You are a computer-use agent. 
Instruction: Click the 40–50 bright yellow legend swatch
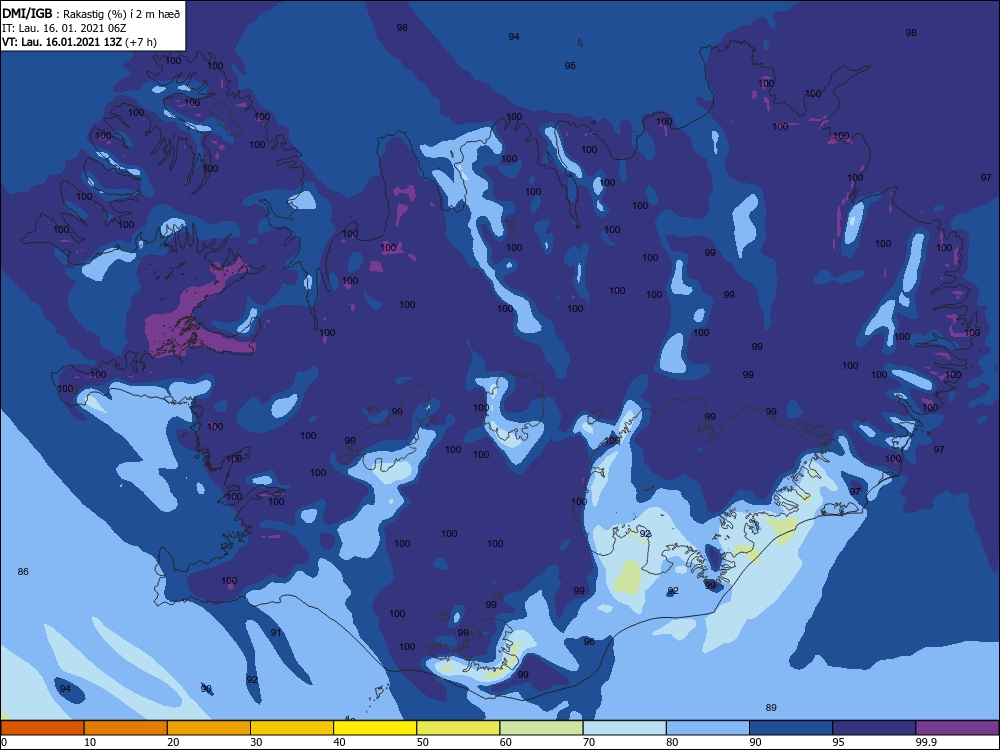[375, 728]
